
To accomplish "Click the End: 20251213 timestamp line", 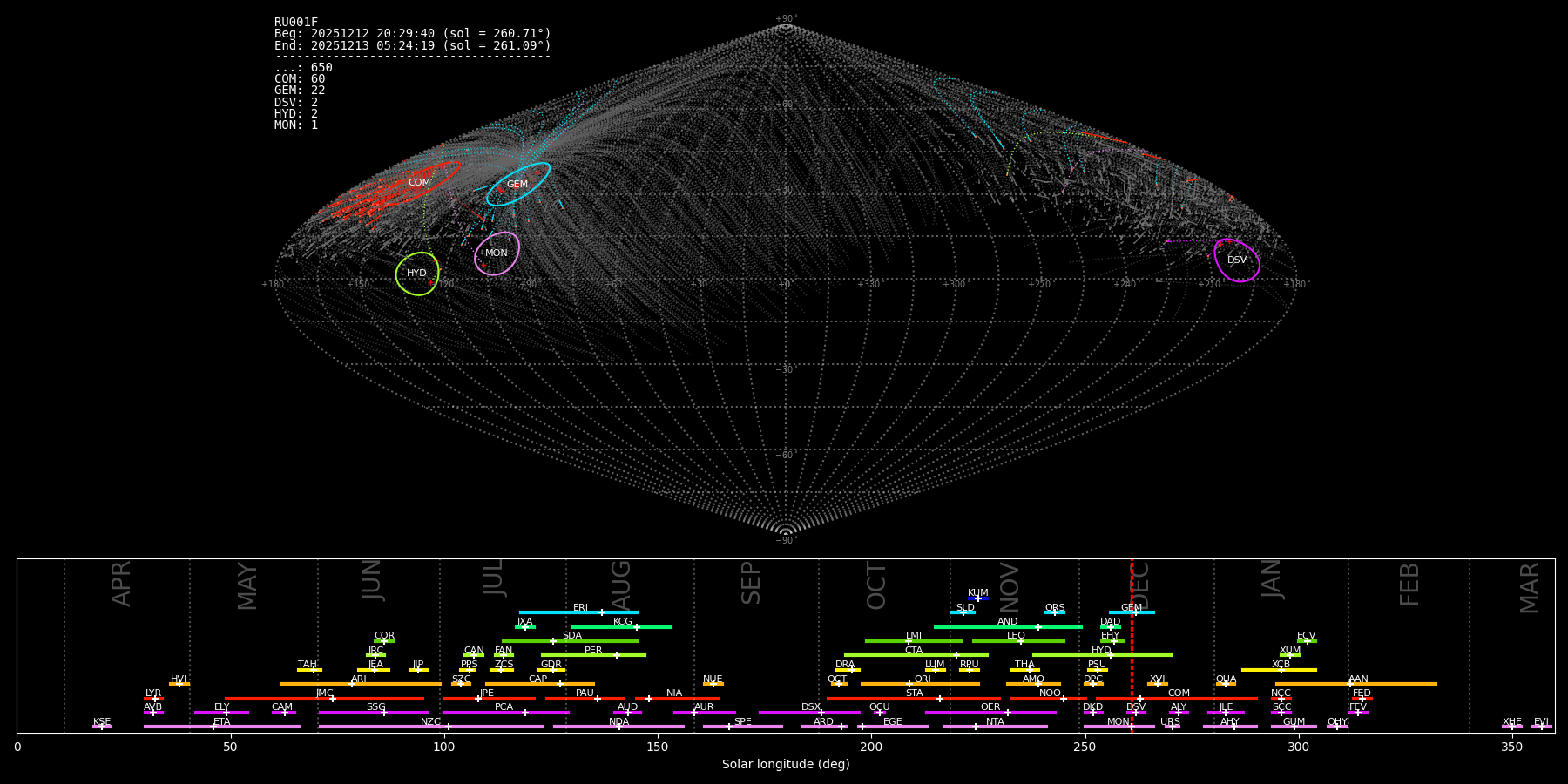I will [412, 45].
